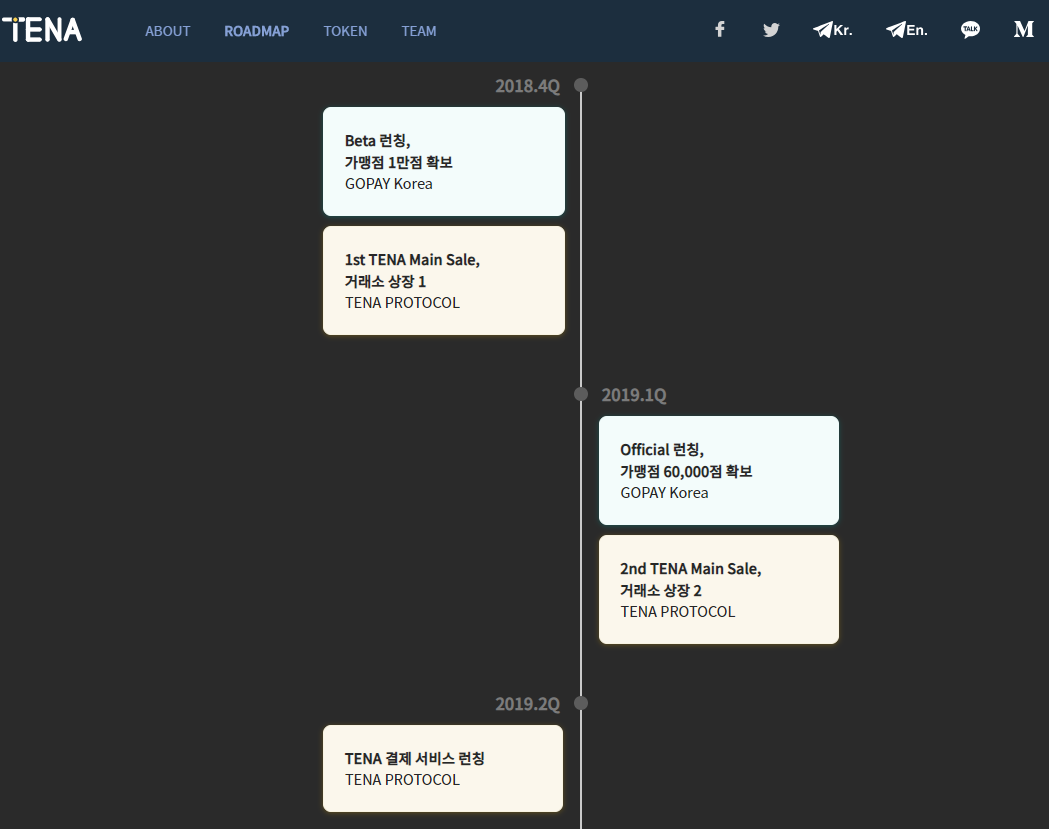
Task: Open the KakaoTalk chat icon
Action: [x=970, y=29]
